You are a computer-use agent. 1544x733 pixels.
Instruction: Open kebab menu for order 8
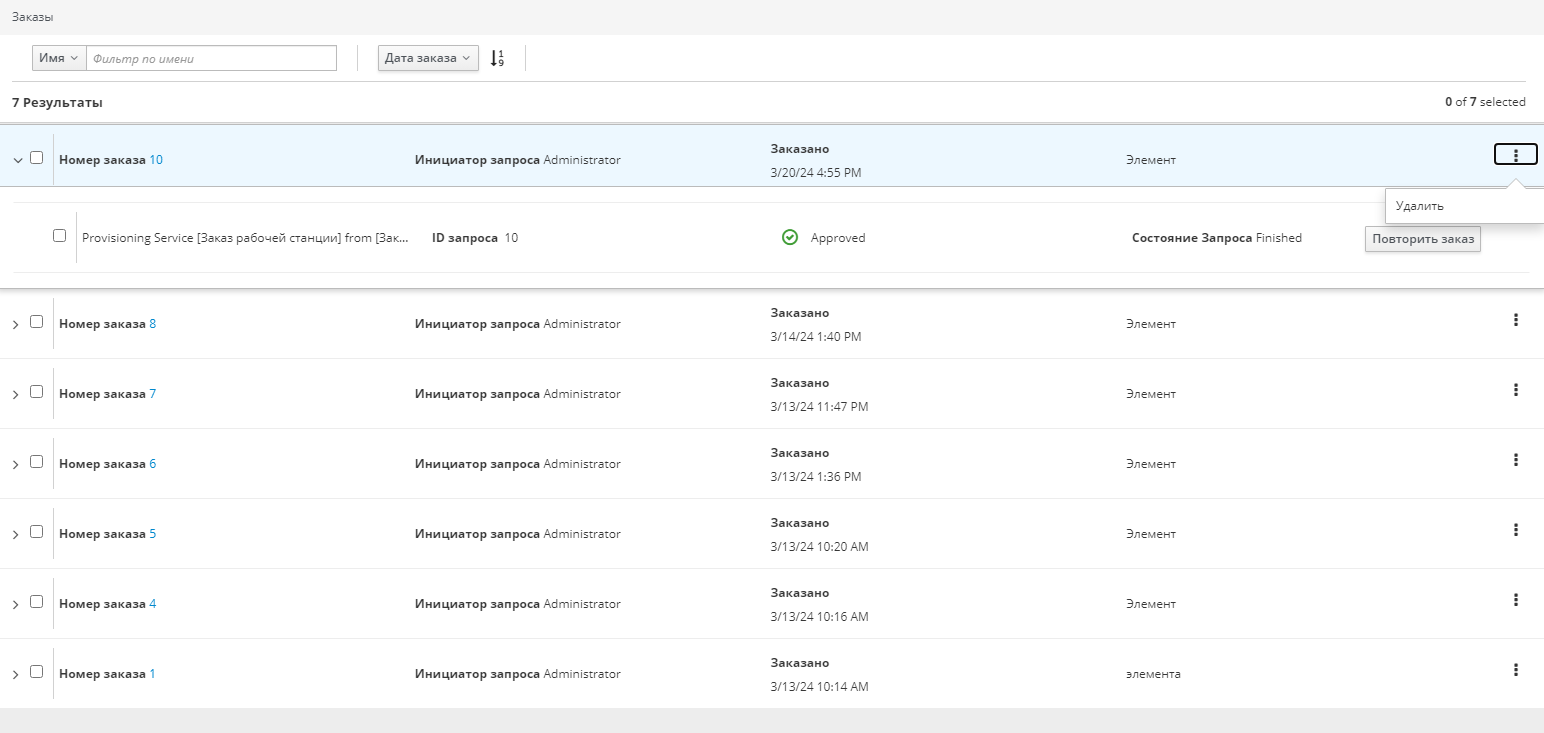[1516, 320]
